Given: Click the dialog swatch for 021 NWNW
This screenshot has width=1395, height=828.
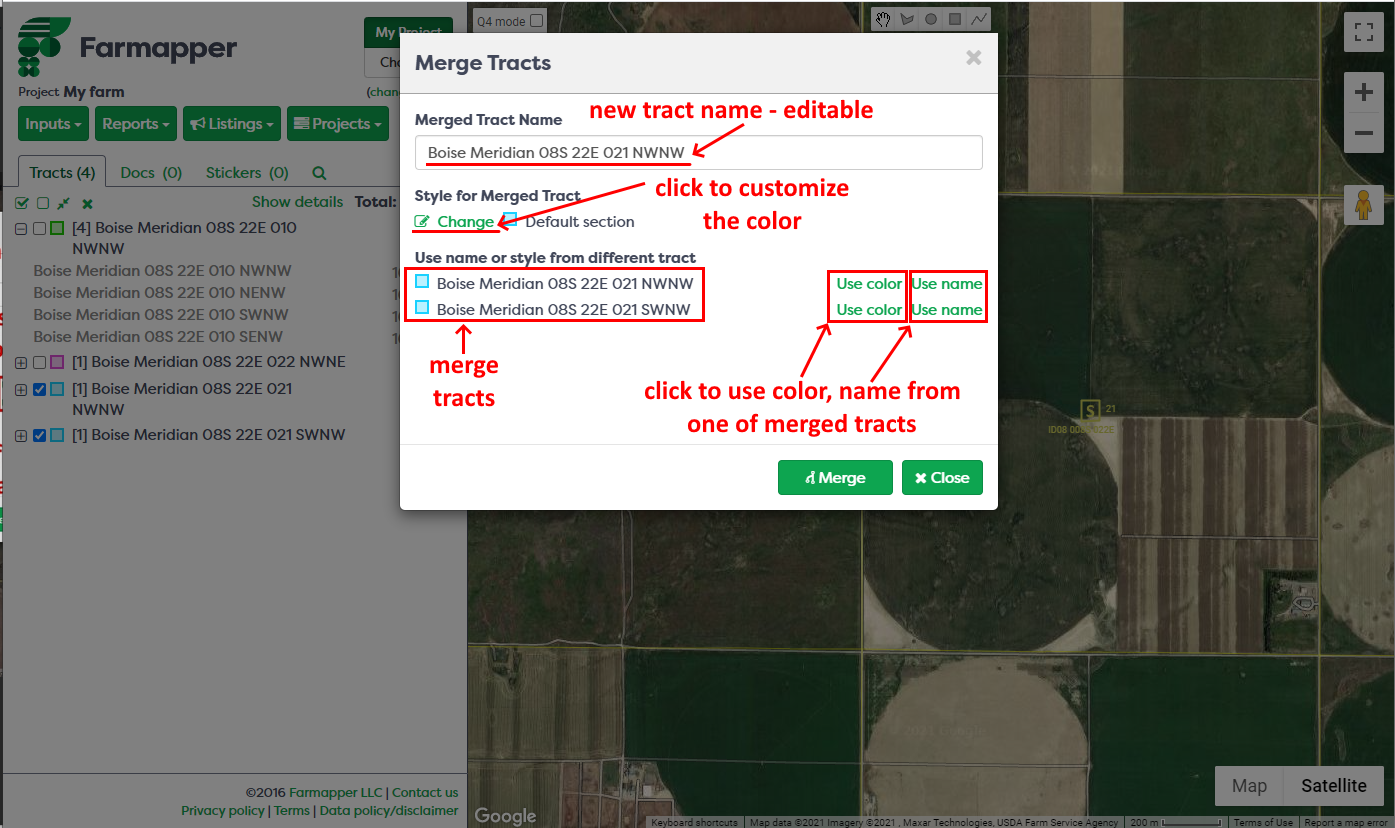Looking at the screenshot, I should (x=422, y=282).
